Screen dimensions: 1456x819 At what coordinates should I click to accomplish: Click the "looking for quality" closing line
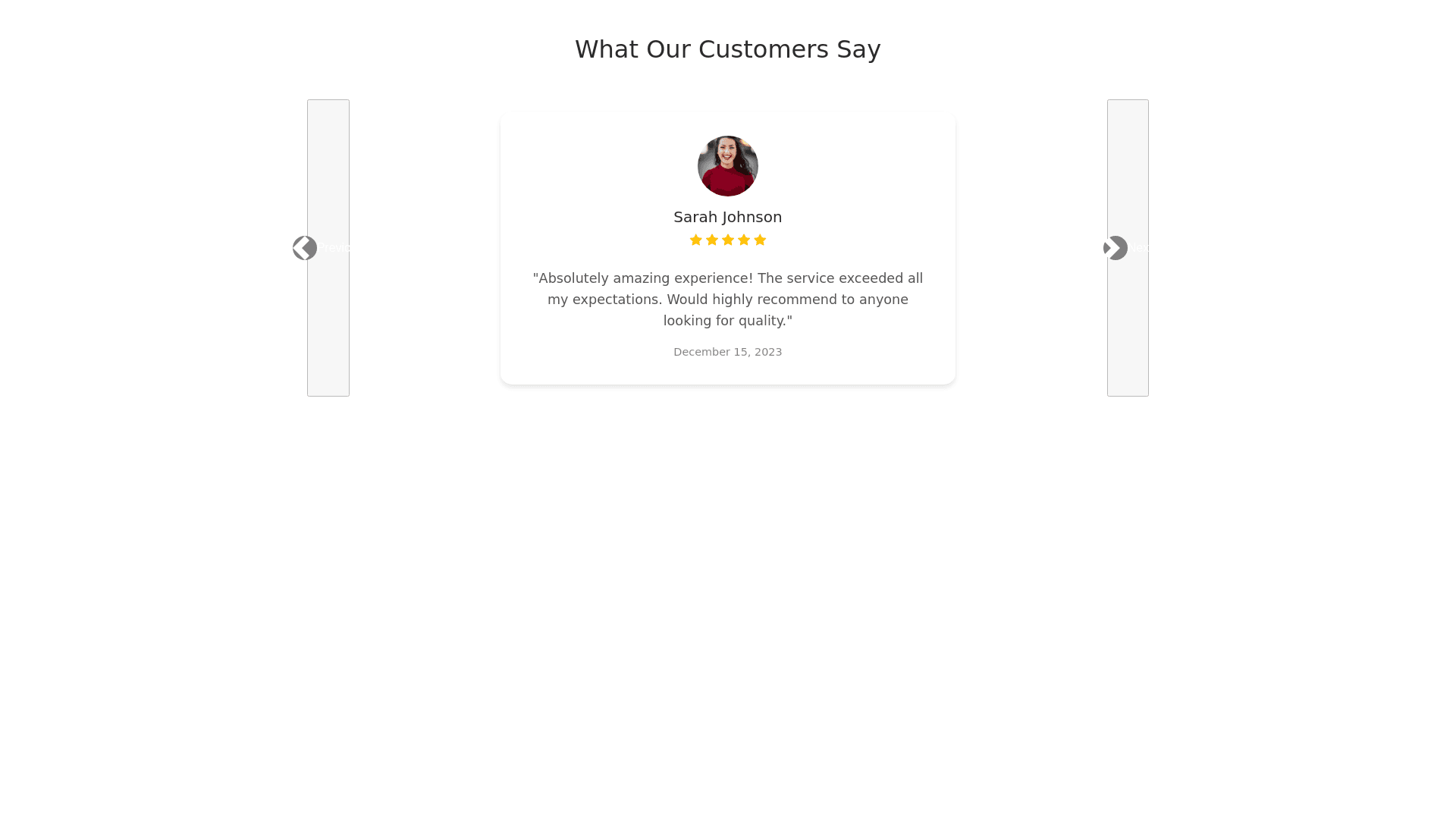coord(728,321)
